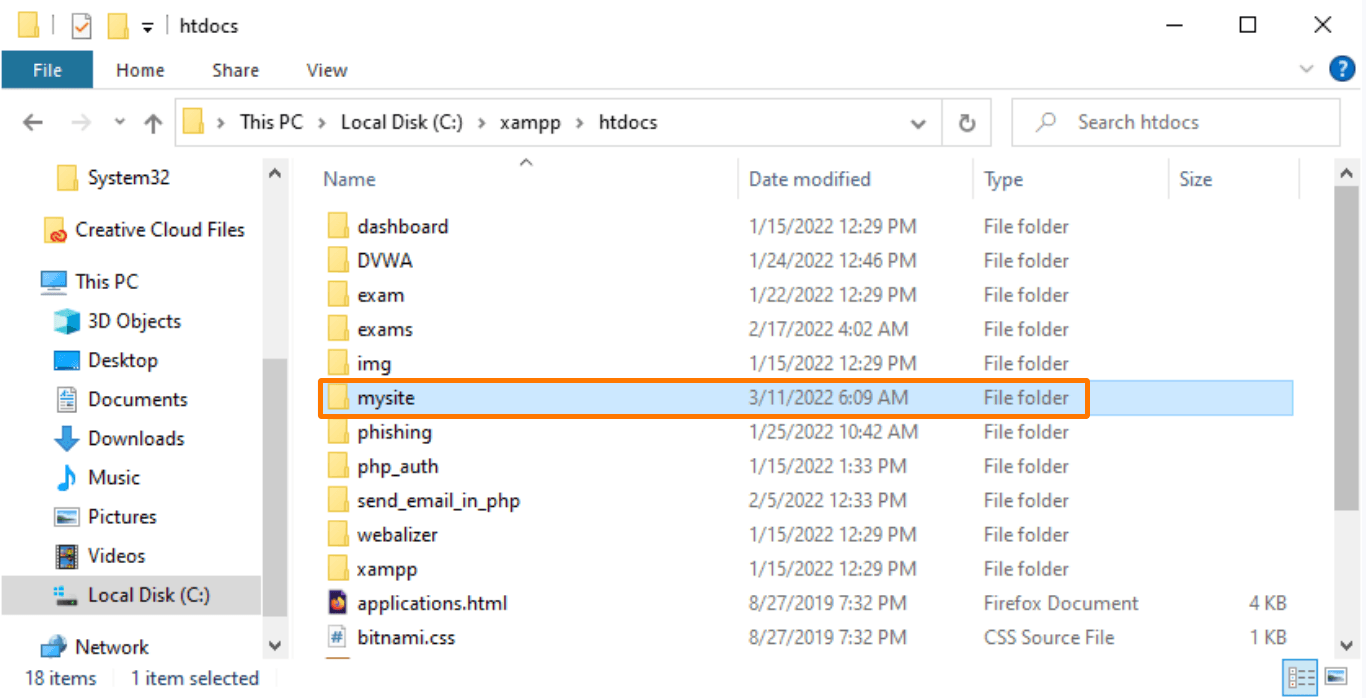Sort by the Name column header

pos(349,179)
